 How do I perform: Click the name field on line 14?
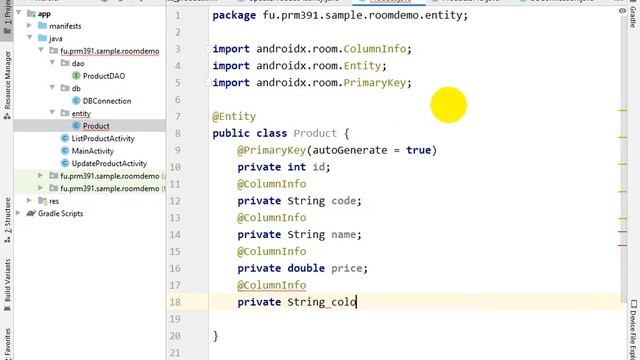pos(343,235)
